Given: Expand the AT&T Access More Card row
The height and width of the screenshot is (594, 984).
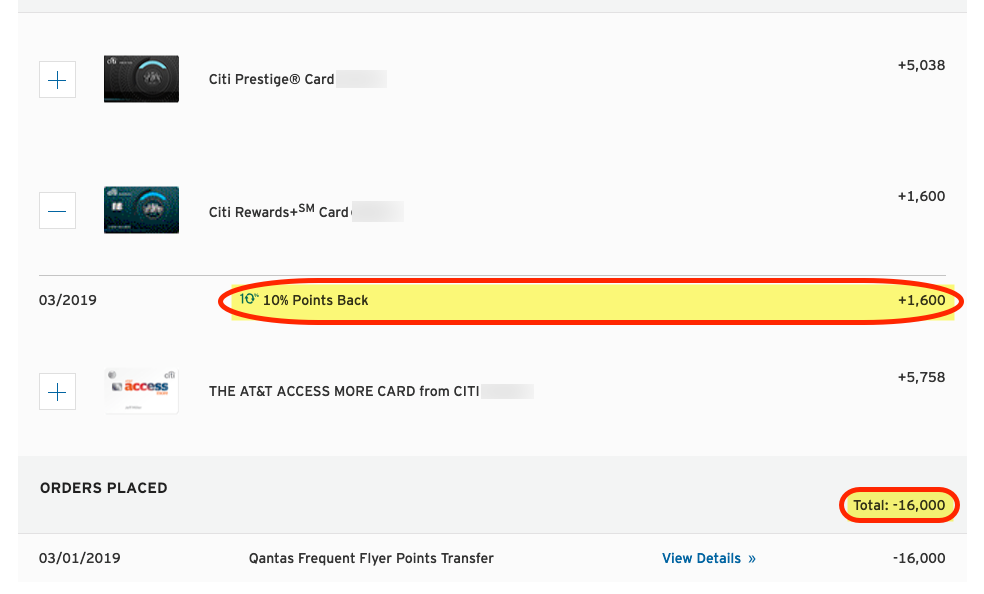Looking at the screenshot, I should point(57,392).
